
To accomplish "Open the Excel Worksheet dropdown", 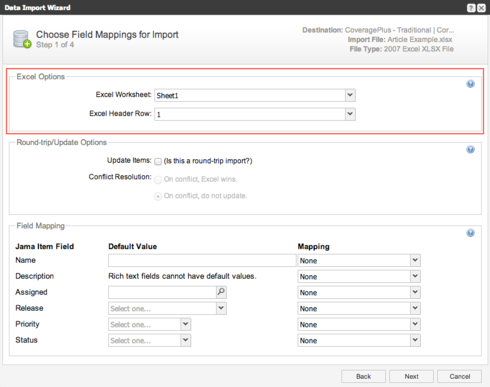I will click(255, 95).
